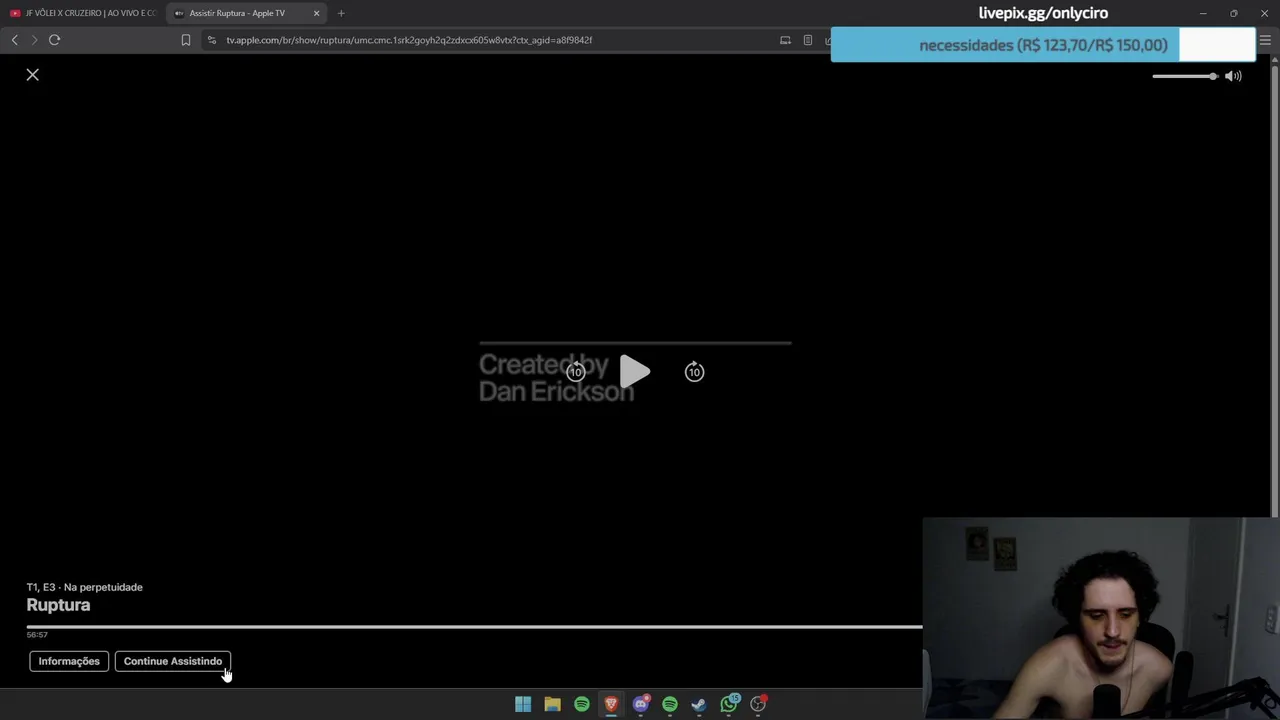
Task: Adjust the player volume slider
Action: pyautogui.click(x=1185, y=76)
